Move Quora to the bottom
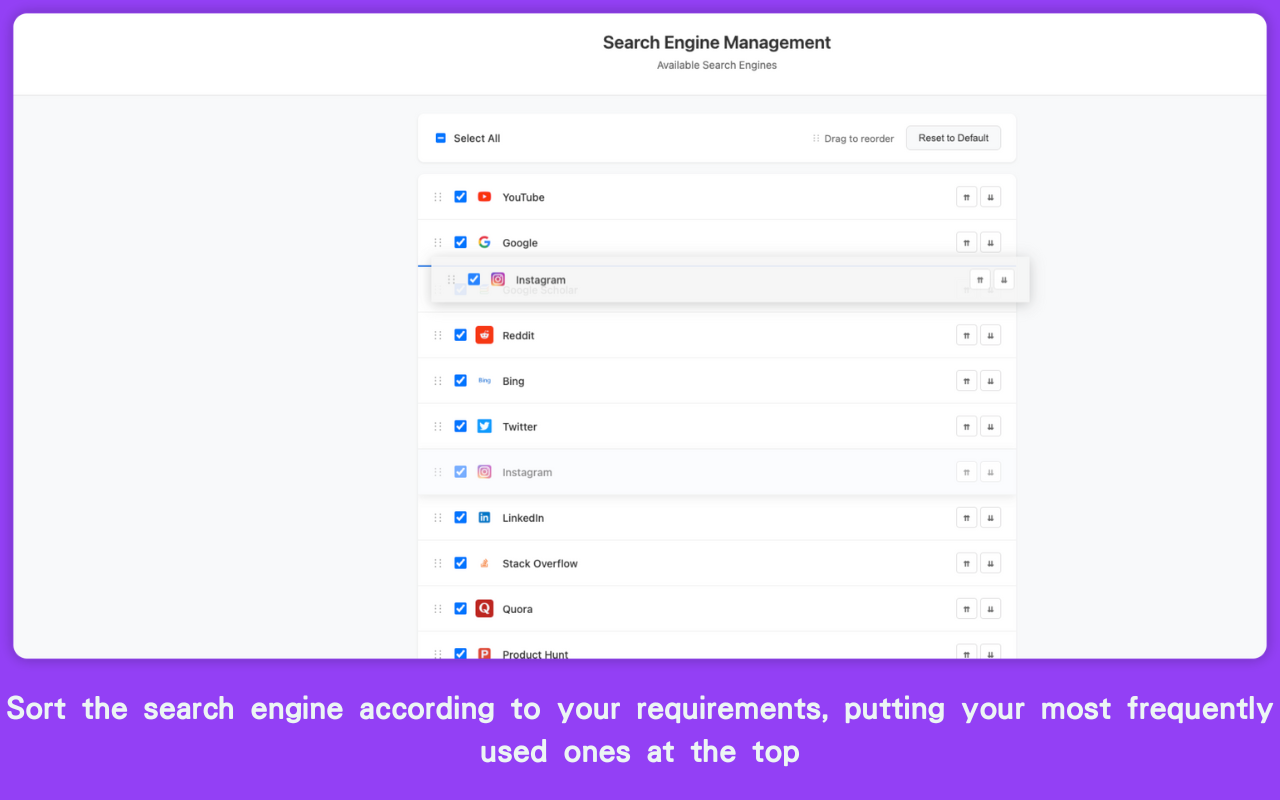This screenshot has height=800, width=1280. point(990,608)
